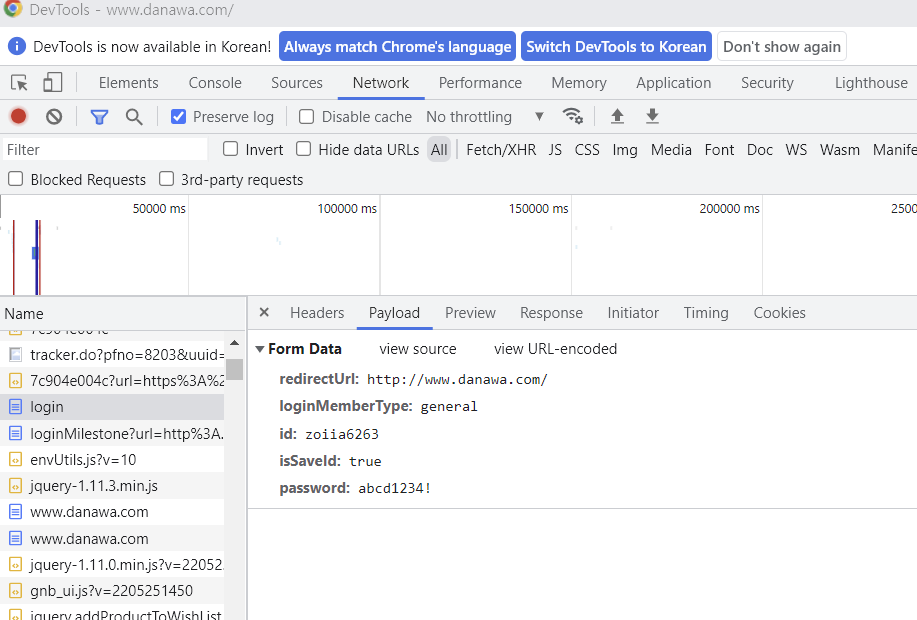
Task: Click the request list scrollbar thumb
Action: (x=235, y=369)
